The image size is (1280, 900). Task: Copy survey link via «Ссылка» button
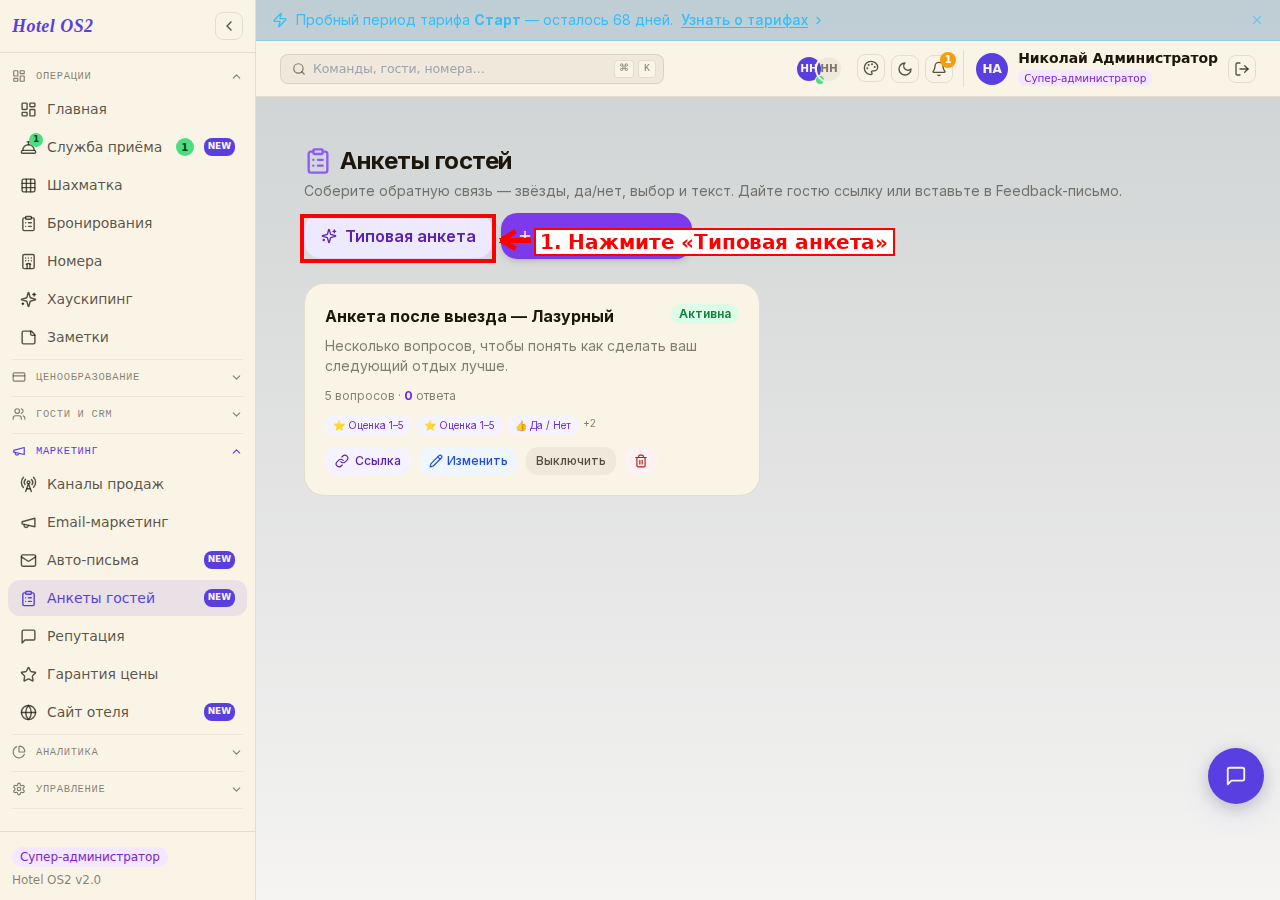(368, 461)
